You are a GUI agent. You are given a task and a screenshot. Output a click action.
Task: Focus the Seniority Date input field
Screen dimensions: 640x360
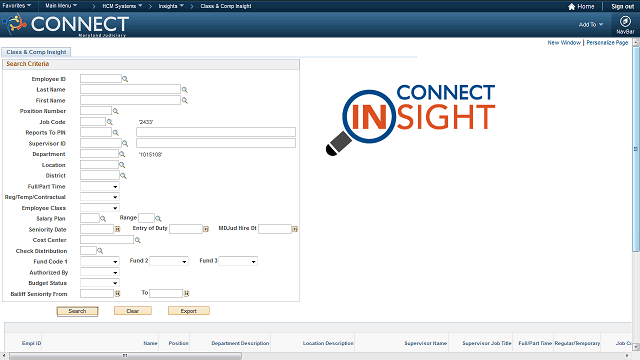pos(97,229)
